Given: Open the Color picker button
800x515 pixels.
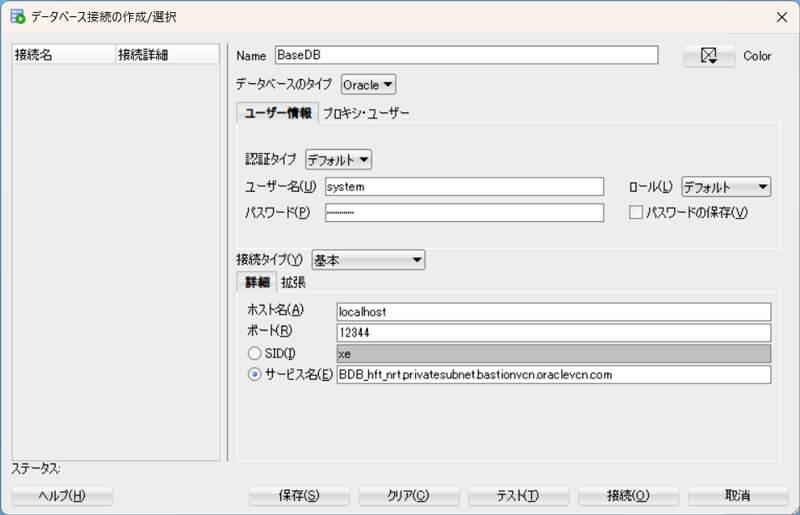Looking at the screenshot, I should coord(709,56).
